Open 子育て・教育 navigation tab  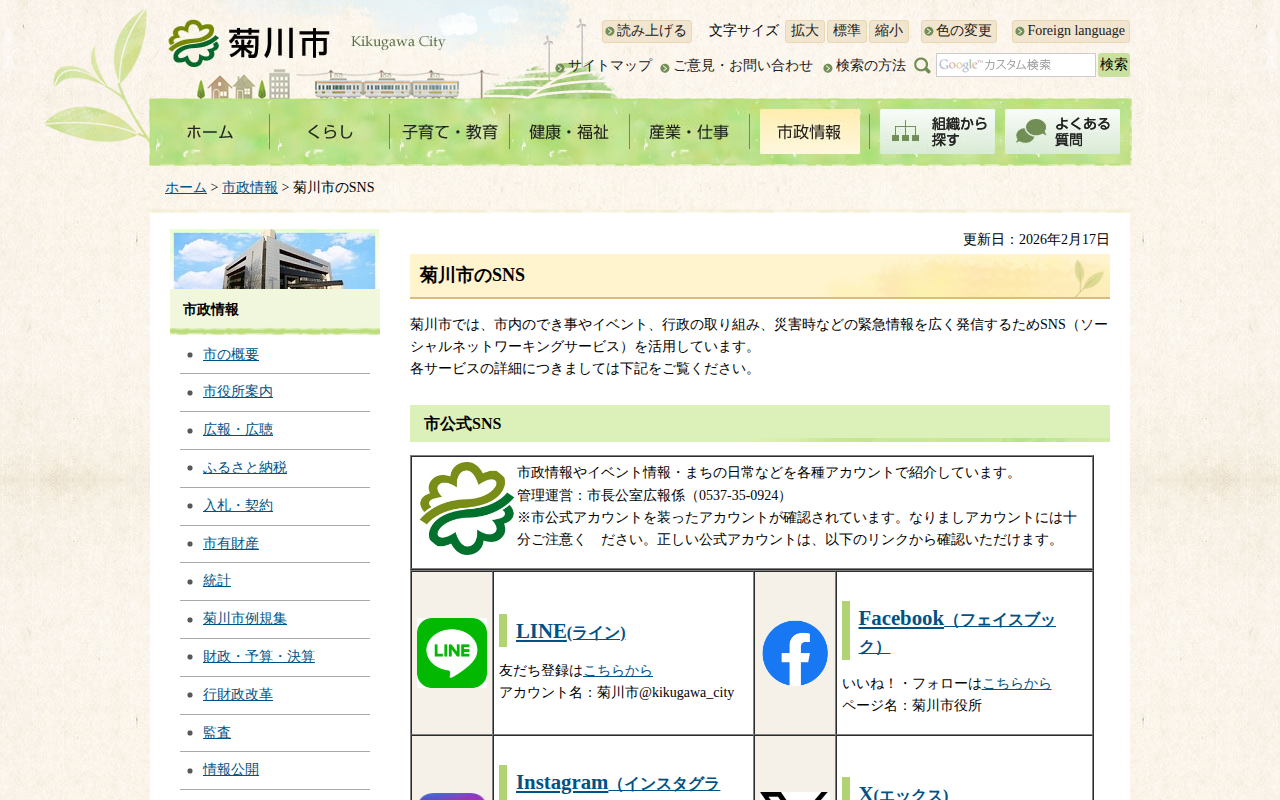pos(450,131)
